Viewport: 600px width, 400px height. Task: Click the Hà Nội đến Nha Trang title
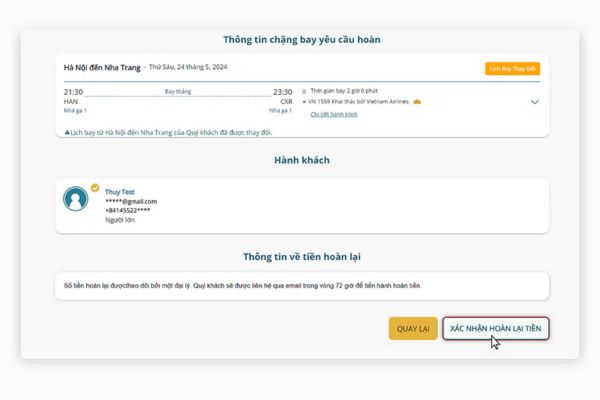tap(102, 68)
